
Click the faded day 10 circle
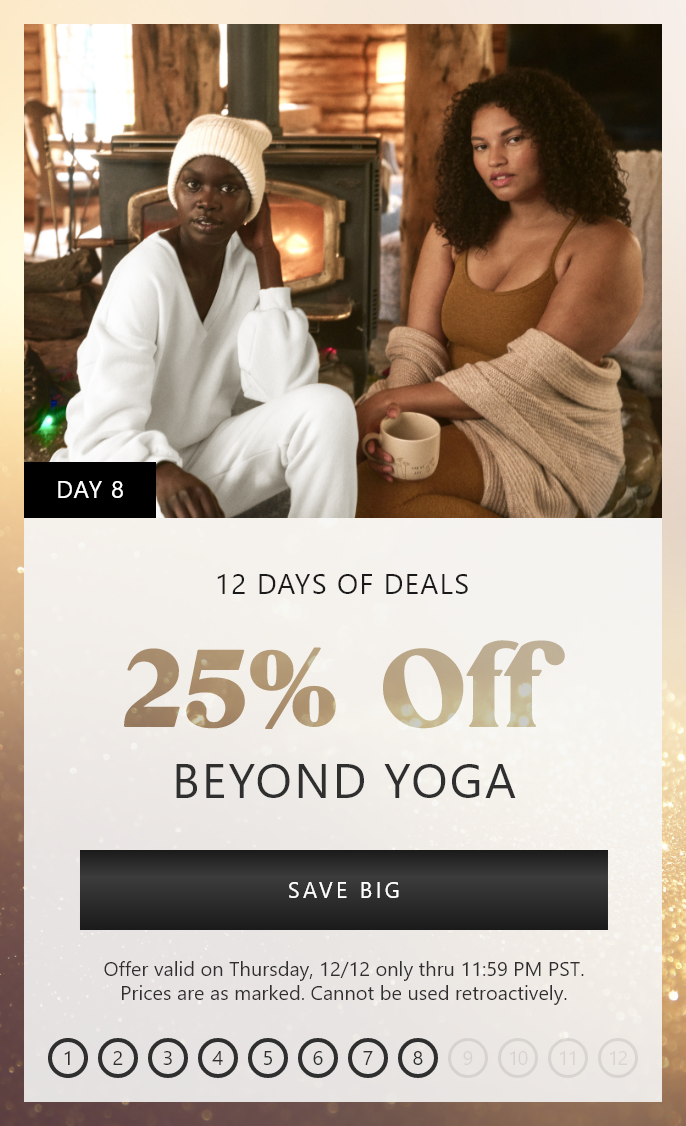click(x=518, y=1058)
